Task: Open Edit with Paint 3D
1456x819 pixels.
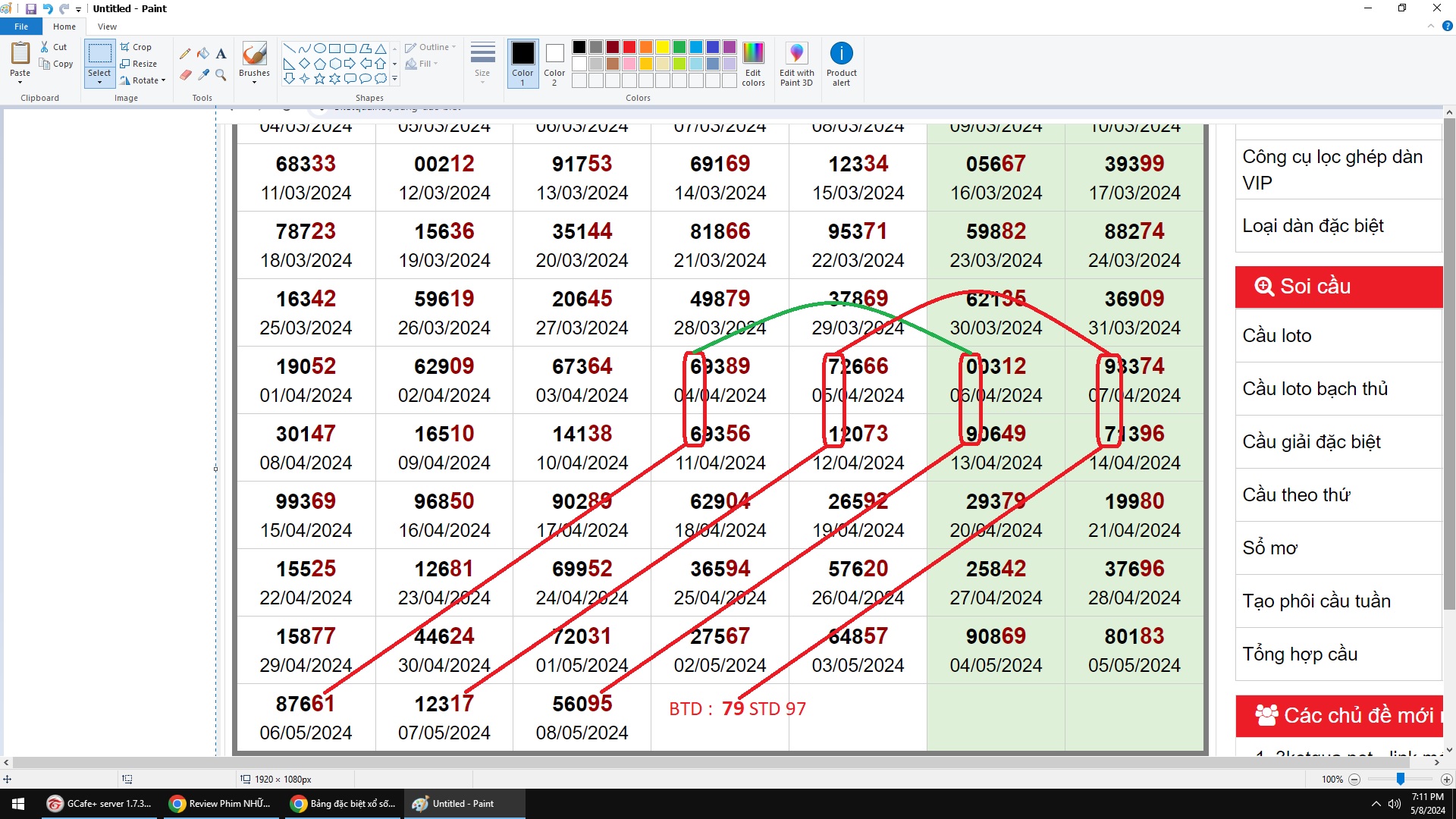Action: pyautogui.click(x=796, y=64)
